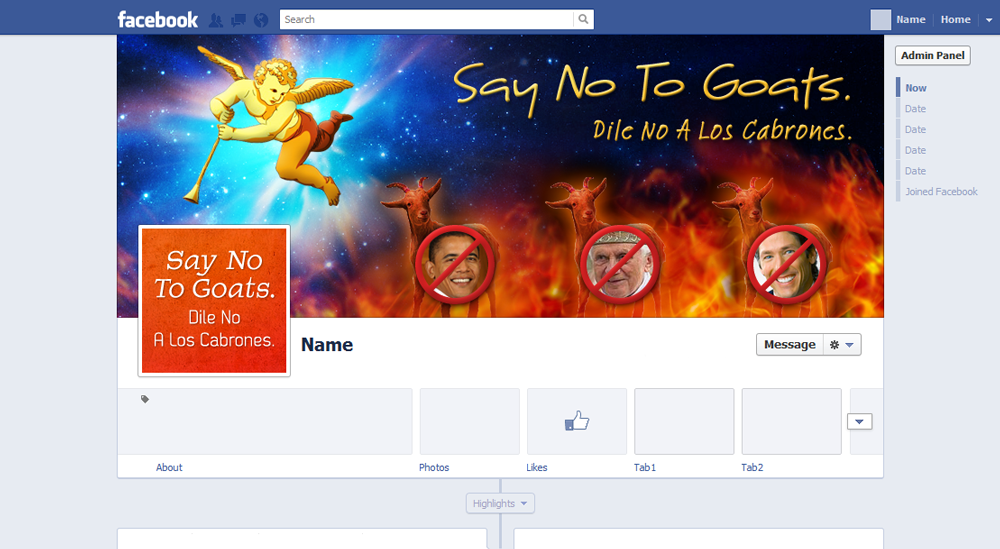Expand more tabs with the arrow button
Screen dimensions: 1000x549
(859, 421)
